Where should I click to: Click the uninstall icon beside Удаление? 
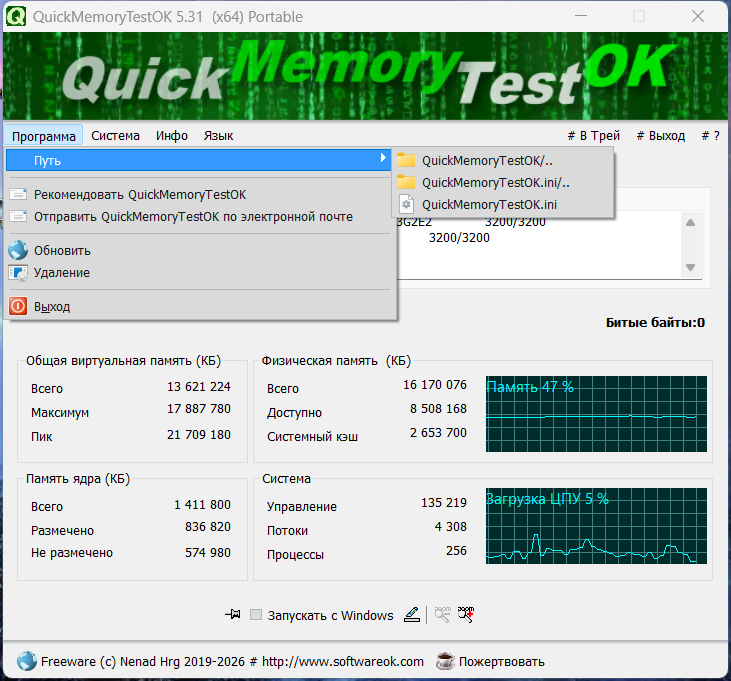18,273
